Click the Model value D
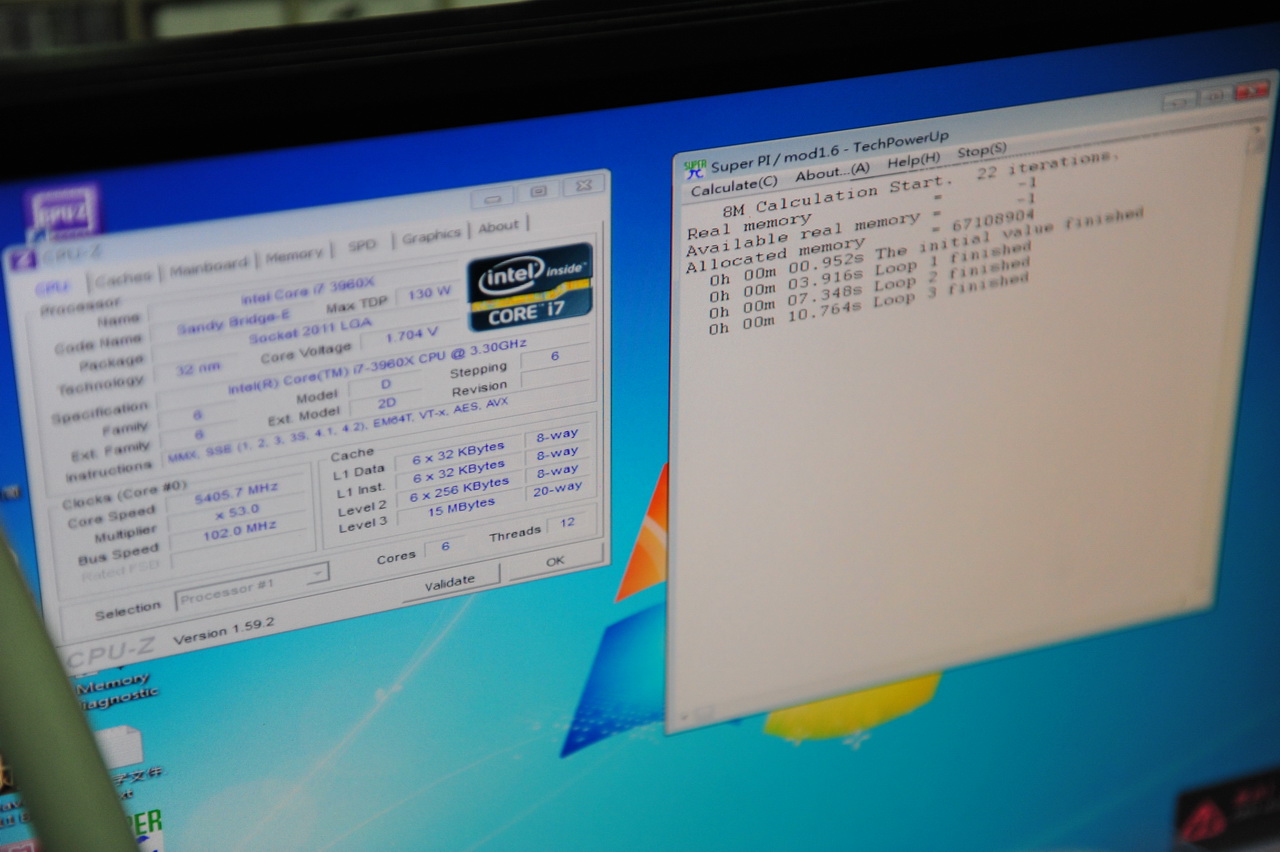The width and height of the screenshot is (1280, 852). coord(386,384)
